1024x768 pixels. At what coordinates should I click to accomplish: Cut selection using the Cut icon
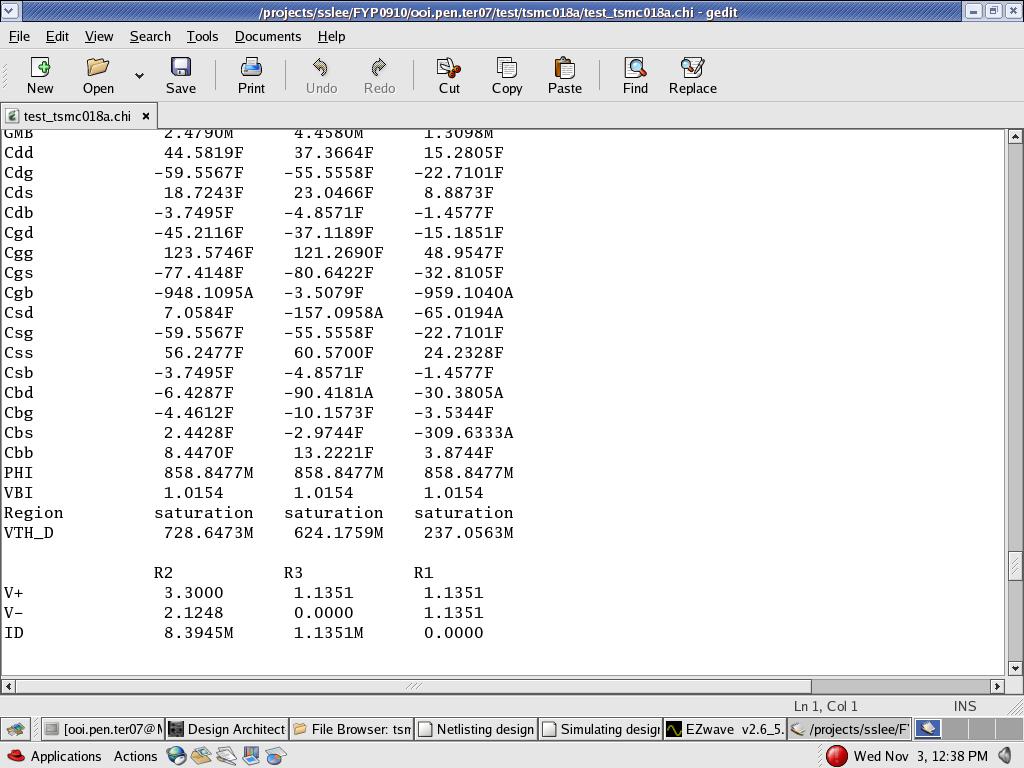[x=449, y=76]
